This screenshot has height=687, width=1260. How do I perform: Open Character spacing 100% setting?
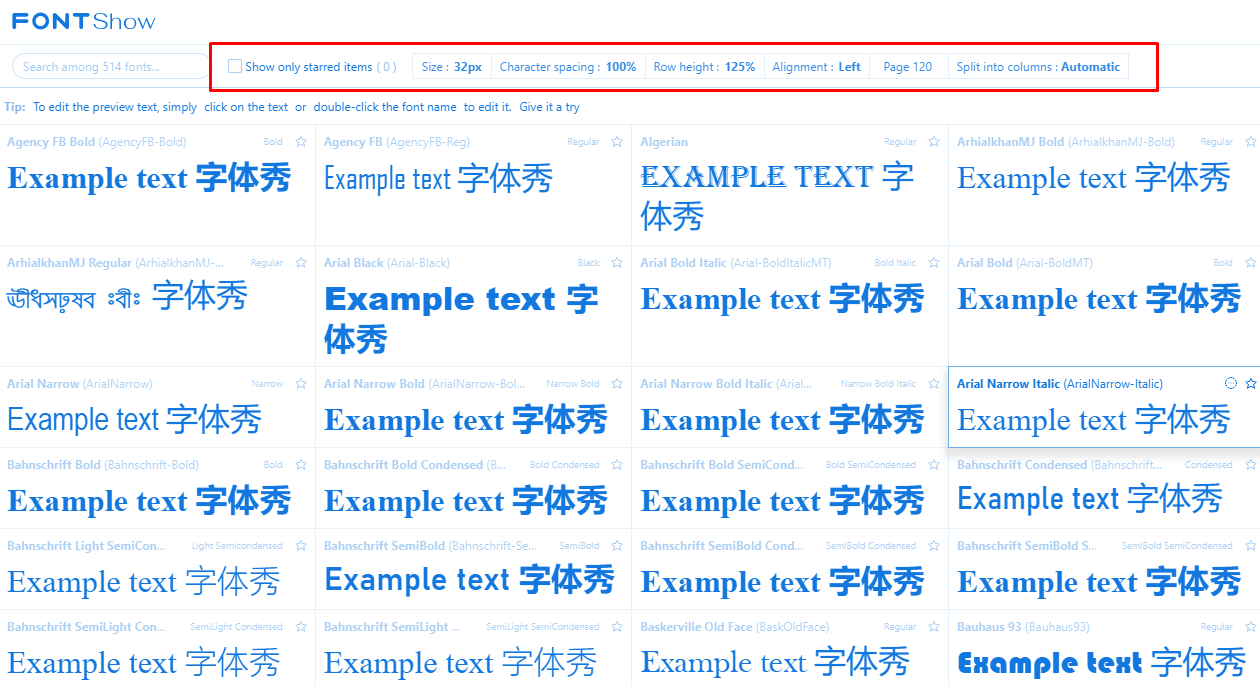[x=568, y=67]
